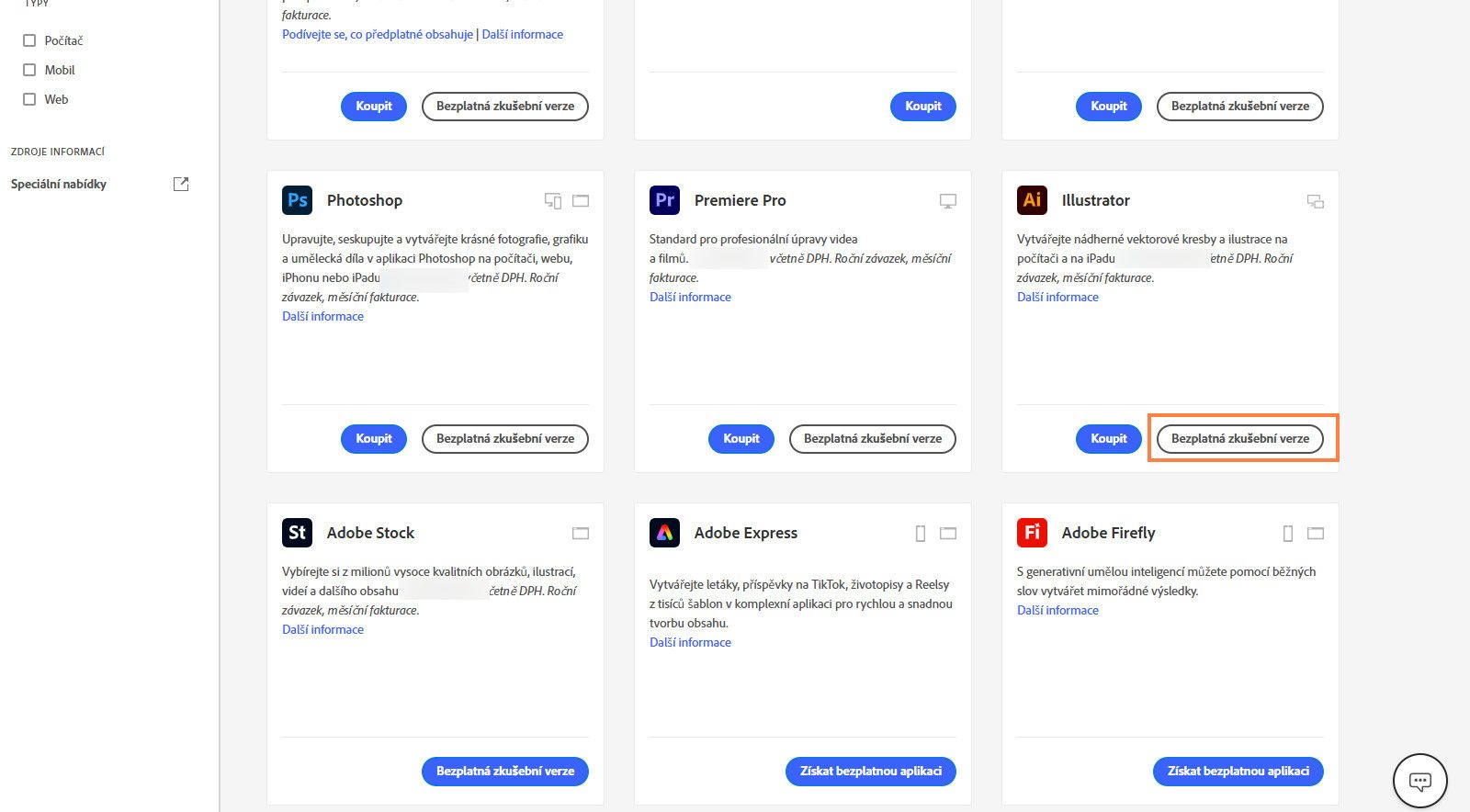The image size is (1470, 812).
Task: Check the Web filter checkbox
Action: coord(29,99)
